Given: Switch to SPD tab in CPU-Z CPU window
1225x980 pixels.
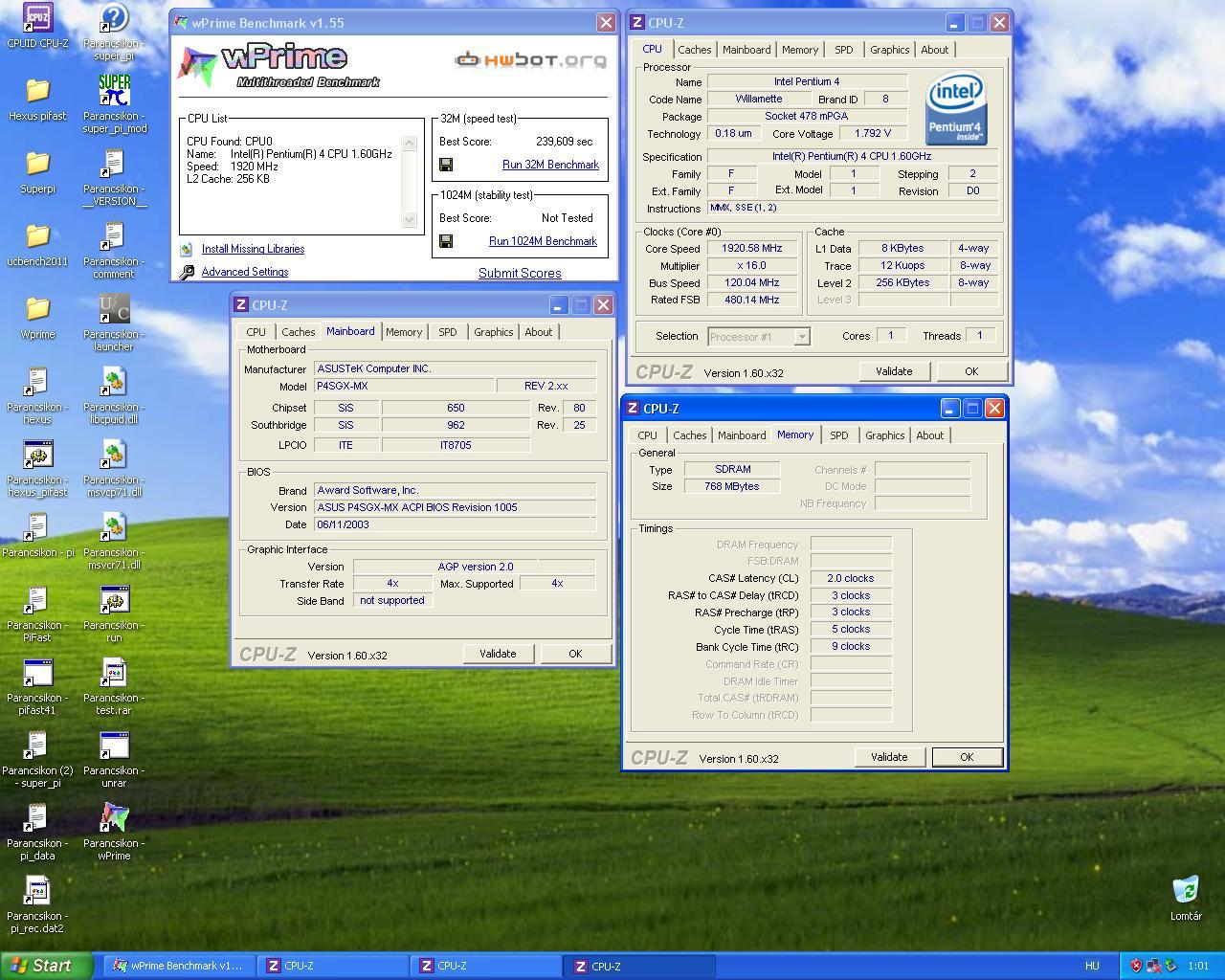Looking at the screenshot, I should tap(843, 50).
